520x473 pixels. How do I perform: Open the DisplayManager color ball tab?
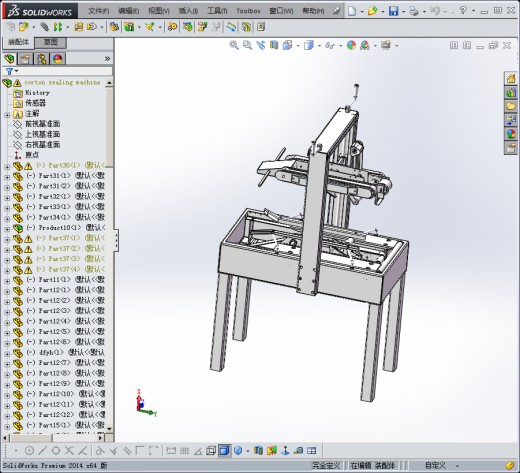(x=58, y=59)
